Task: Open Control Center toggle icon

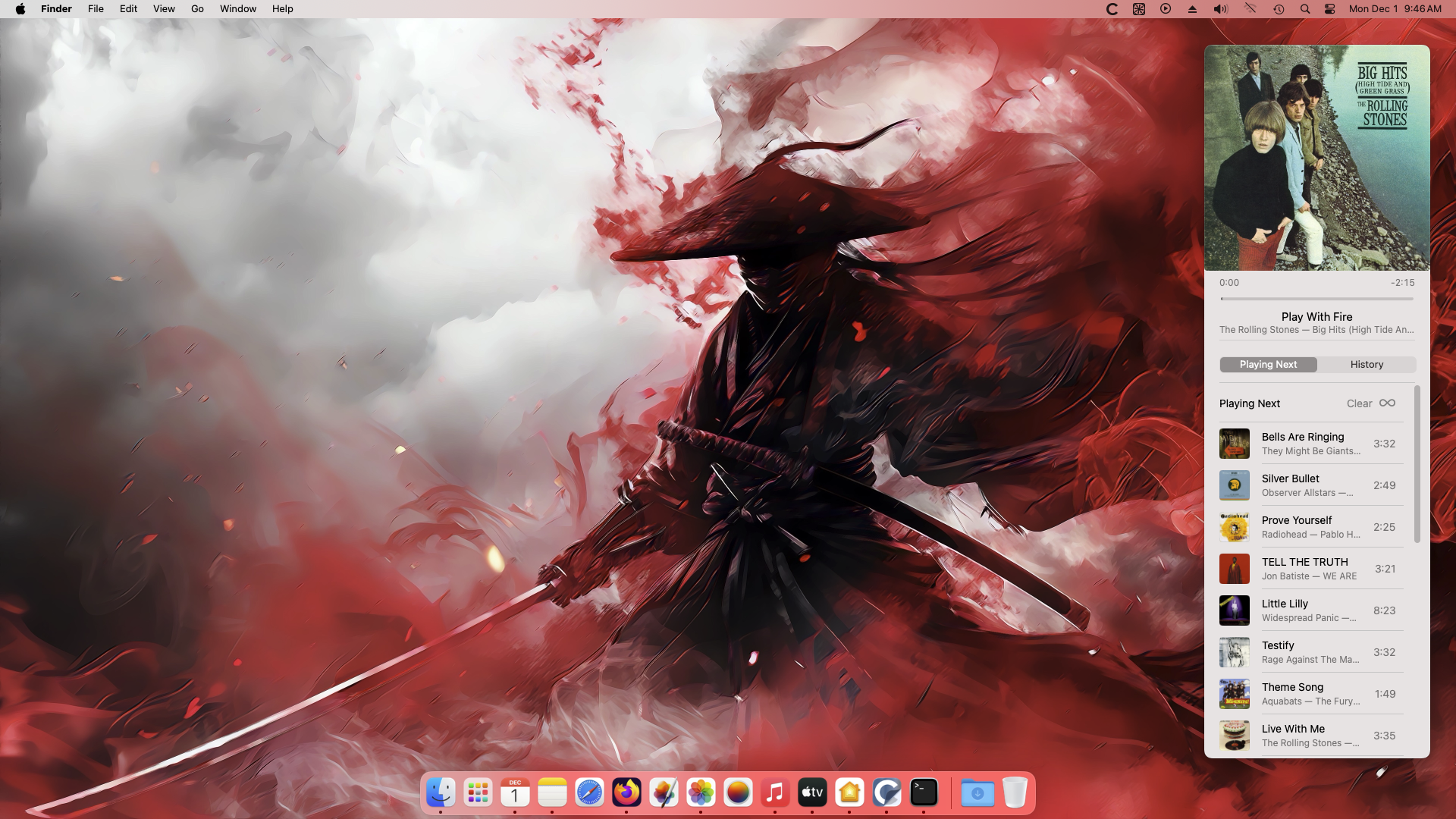Action: 1329,9
